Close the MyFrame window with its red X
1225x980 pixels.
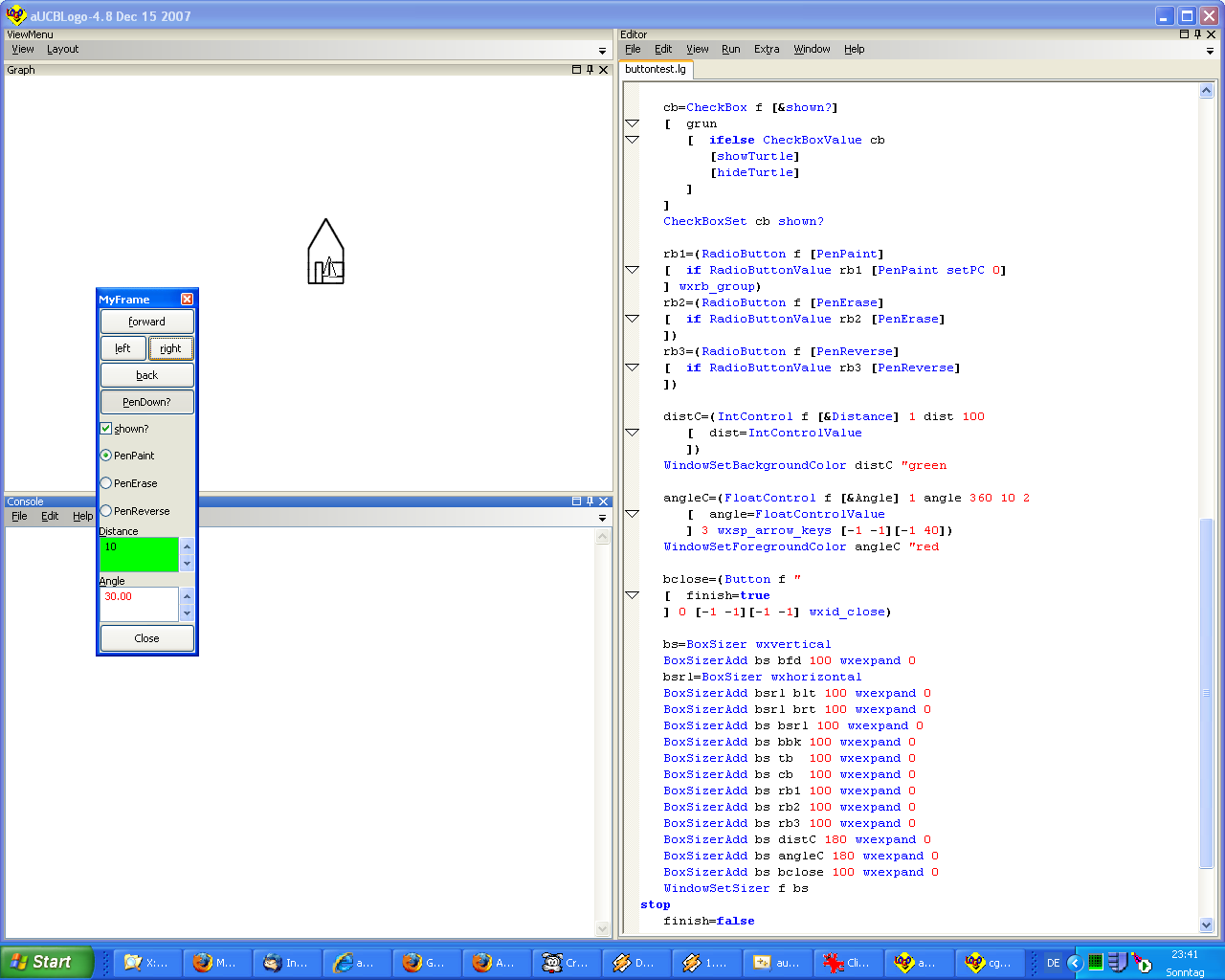pos(187,300)
